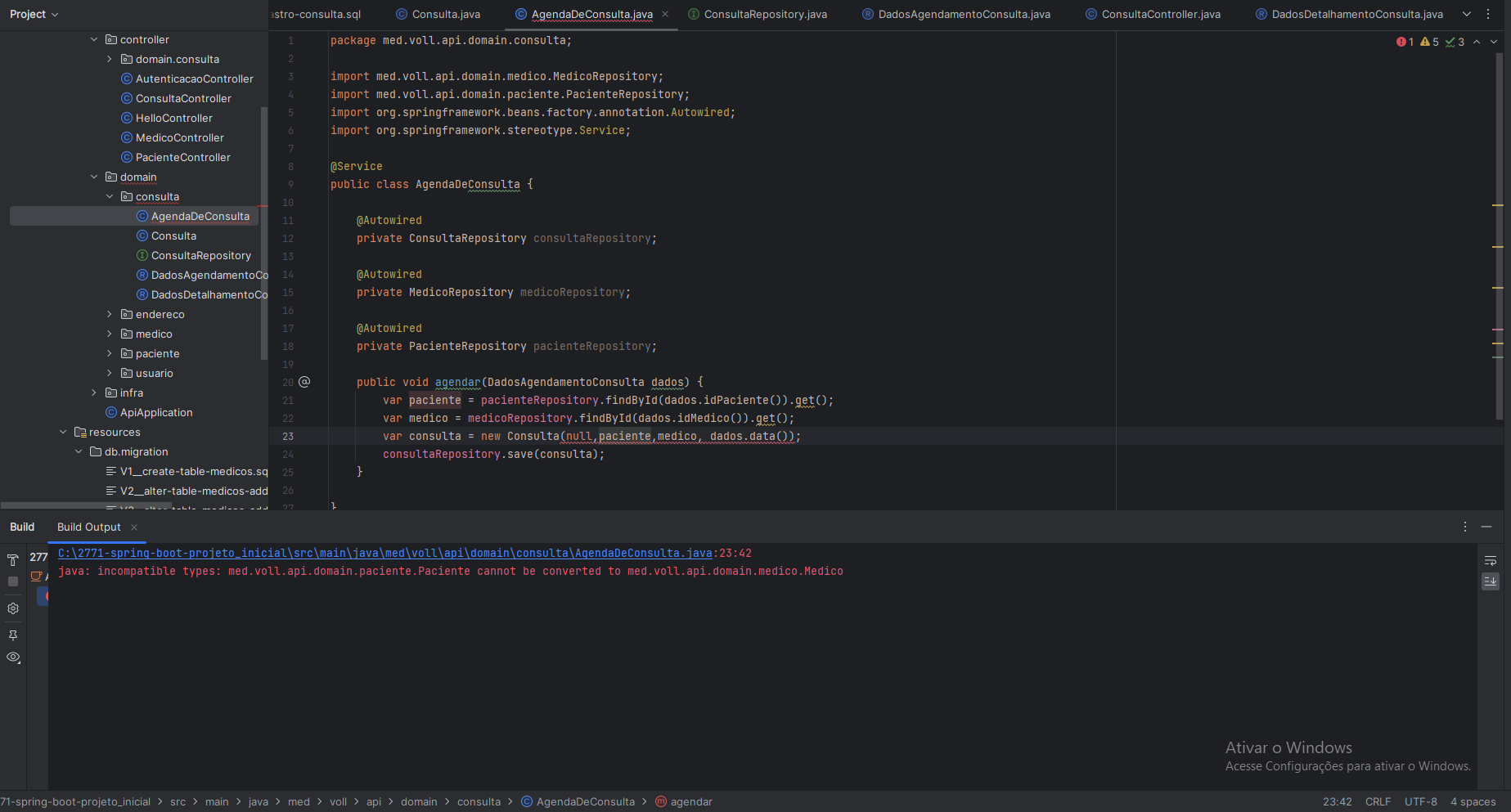Open ApiApplication in project tree
The image size is (1511, 812).
(156, 412)
